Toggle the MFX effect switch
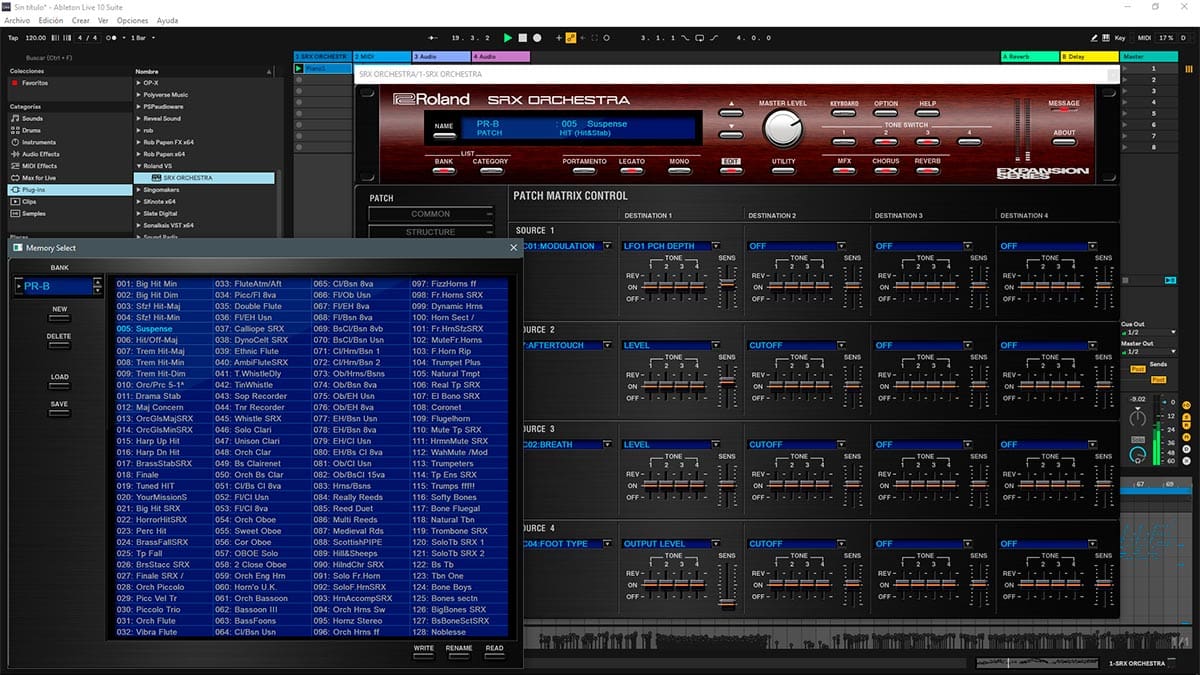The image size is (1200, 675). click(843, 169)
